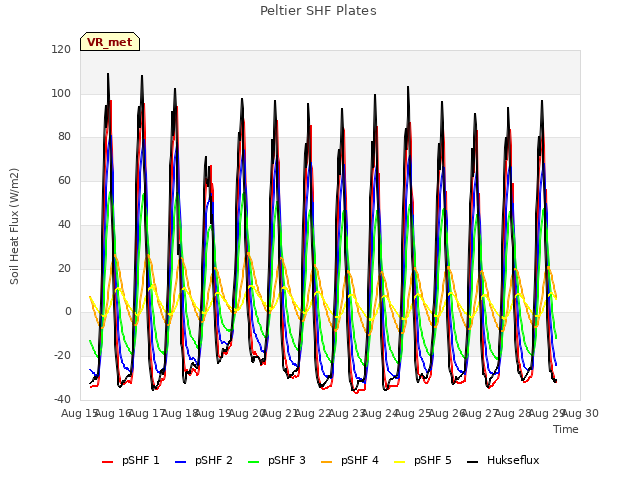Click the Aug 20 x-axis label
Screen dimensions: 640x480
[x=247, y=413]
